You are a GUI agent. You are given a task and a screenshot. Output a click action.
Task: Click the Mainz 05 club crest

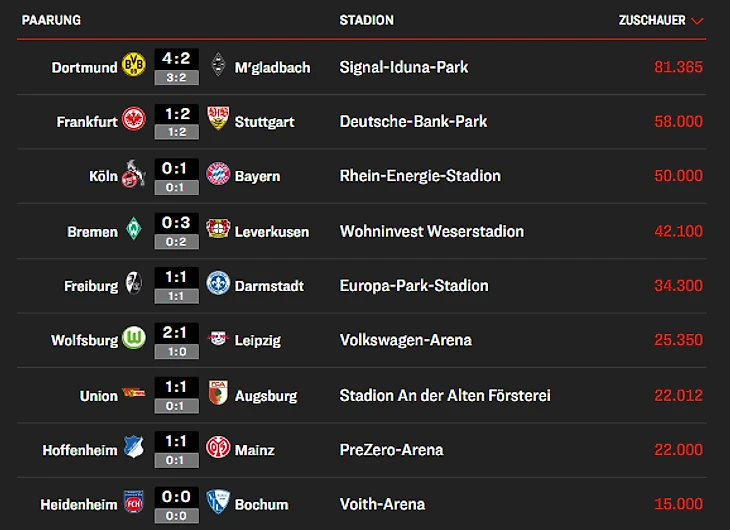click(x=218, y=448)
